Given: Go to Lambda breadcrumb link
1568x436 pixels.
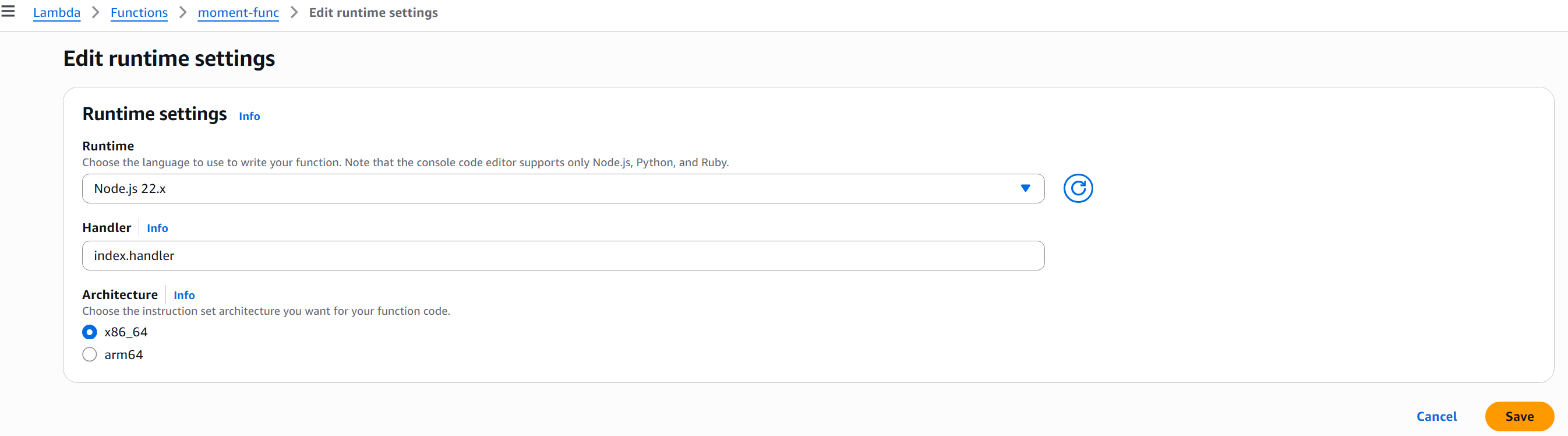Looking at the screenshot, I should coord(56,13).
